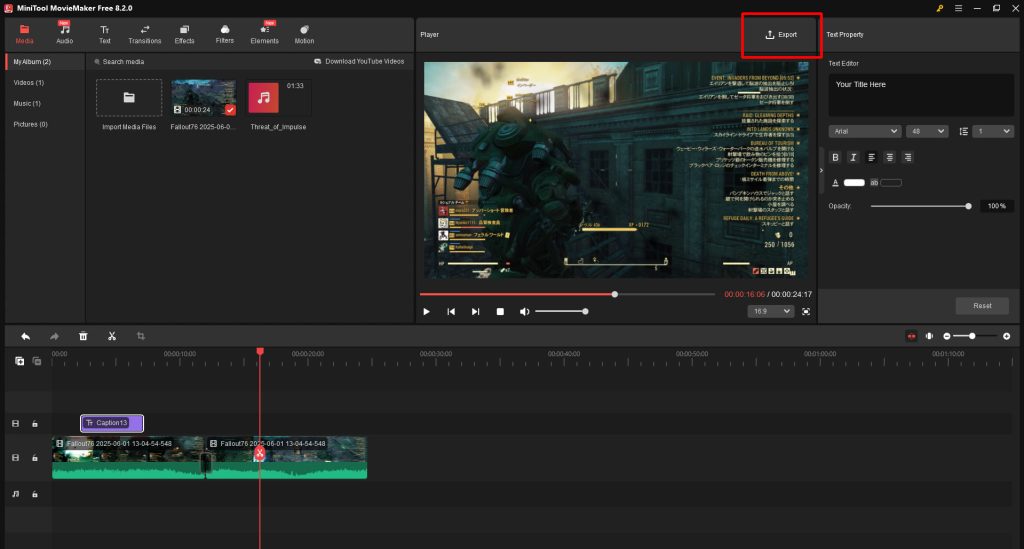
Task: Open the font size 48 dropdown
Action: (x=927, y=131)
